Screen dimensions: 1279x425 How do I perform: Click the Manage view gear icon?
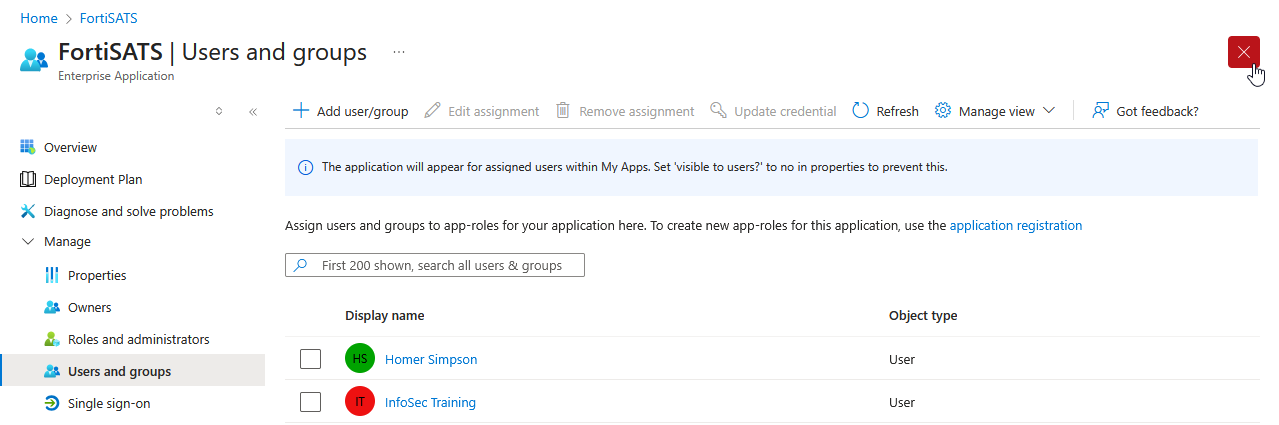942,110
